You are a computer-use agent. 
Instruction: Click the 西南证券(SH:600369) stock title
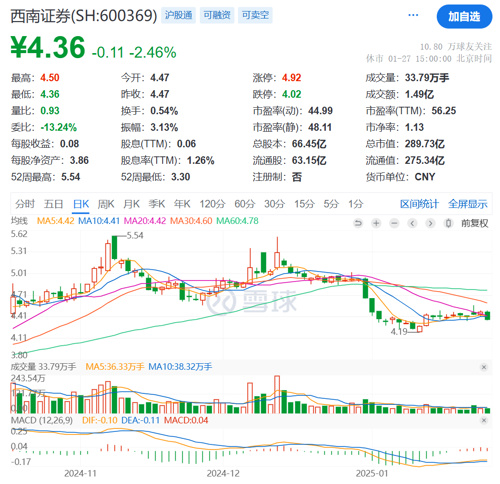(84, 16)
